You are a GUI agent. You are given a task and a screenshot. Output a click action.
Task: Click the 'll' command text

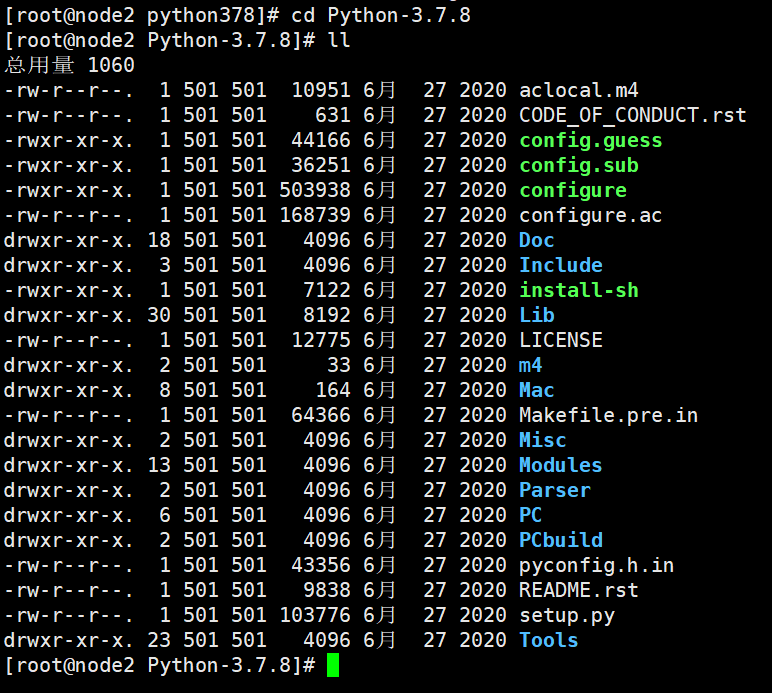pyautogui.click(x=339, y=40)
